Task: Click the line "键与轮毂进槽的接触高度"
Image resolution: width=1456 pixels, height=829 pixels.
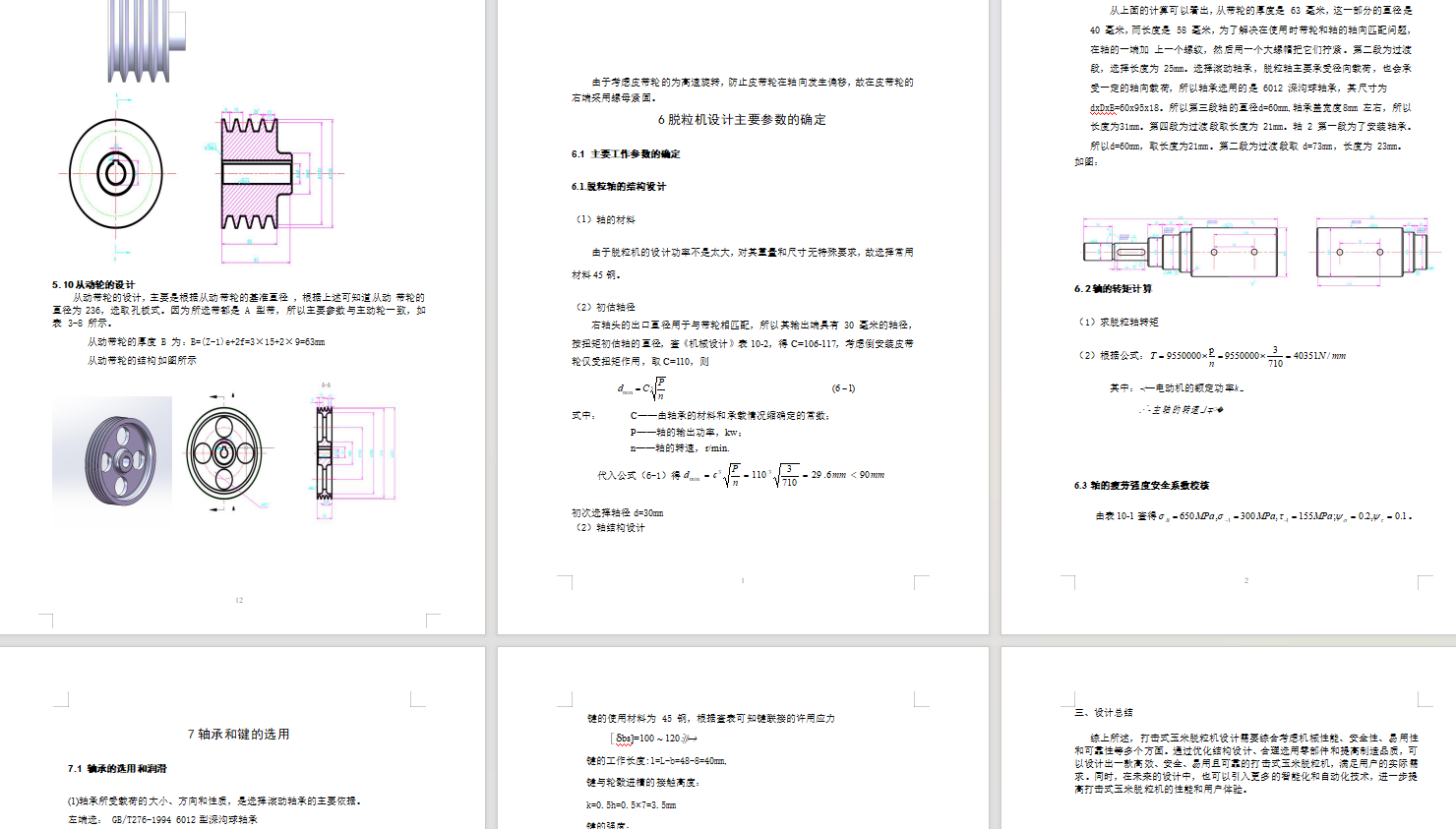Action: [x=642, y=783]
